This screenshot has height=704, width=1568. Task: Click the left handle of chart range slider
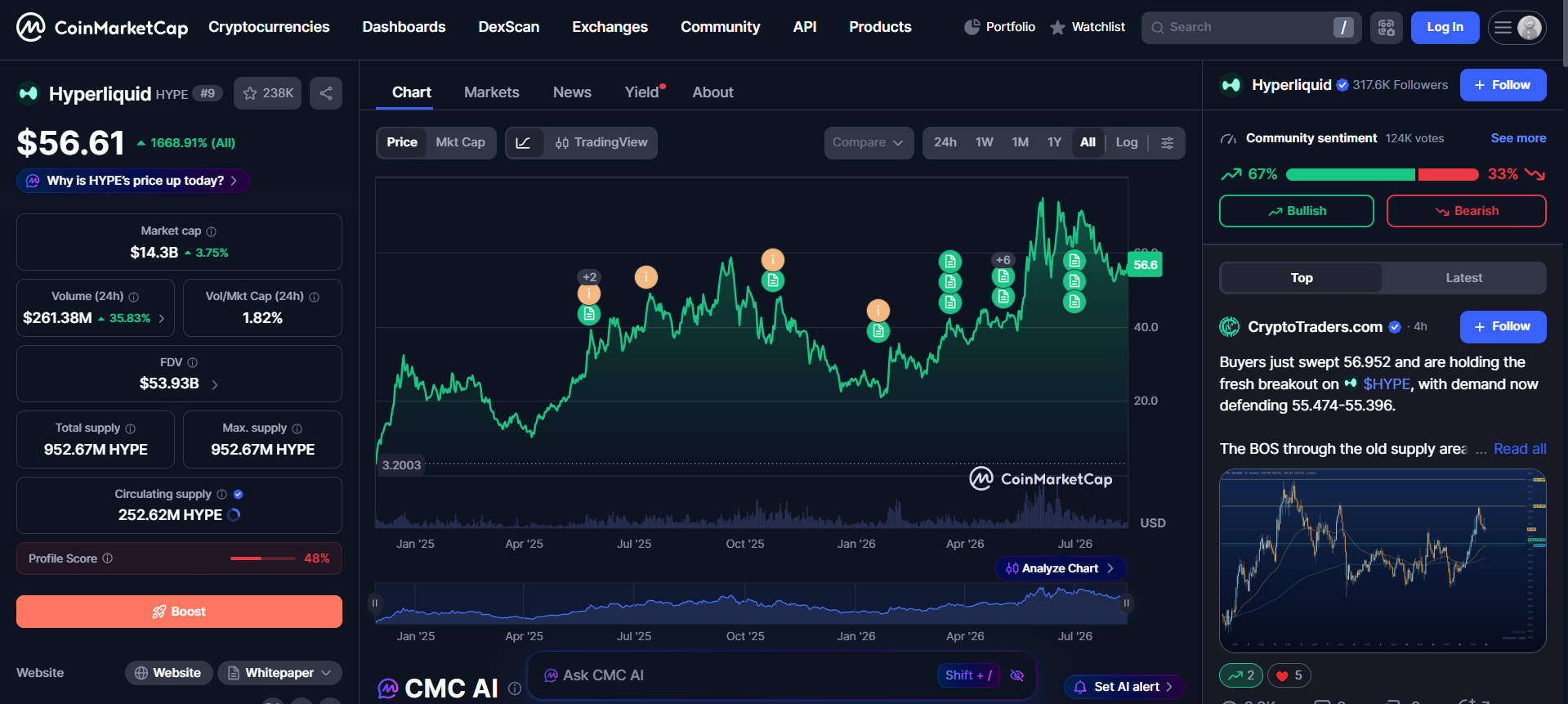(375, 603)
